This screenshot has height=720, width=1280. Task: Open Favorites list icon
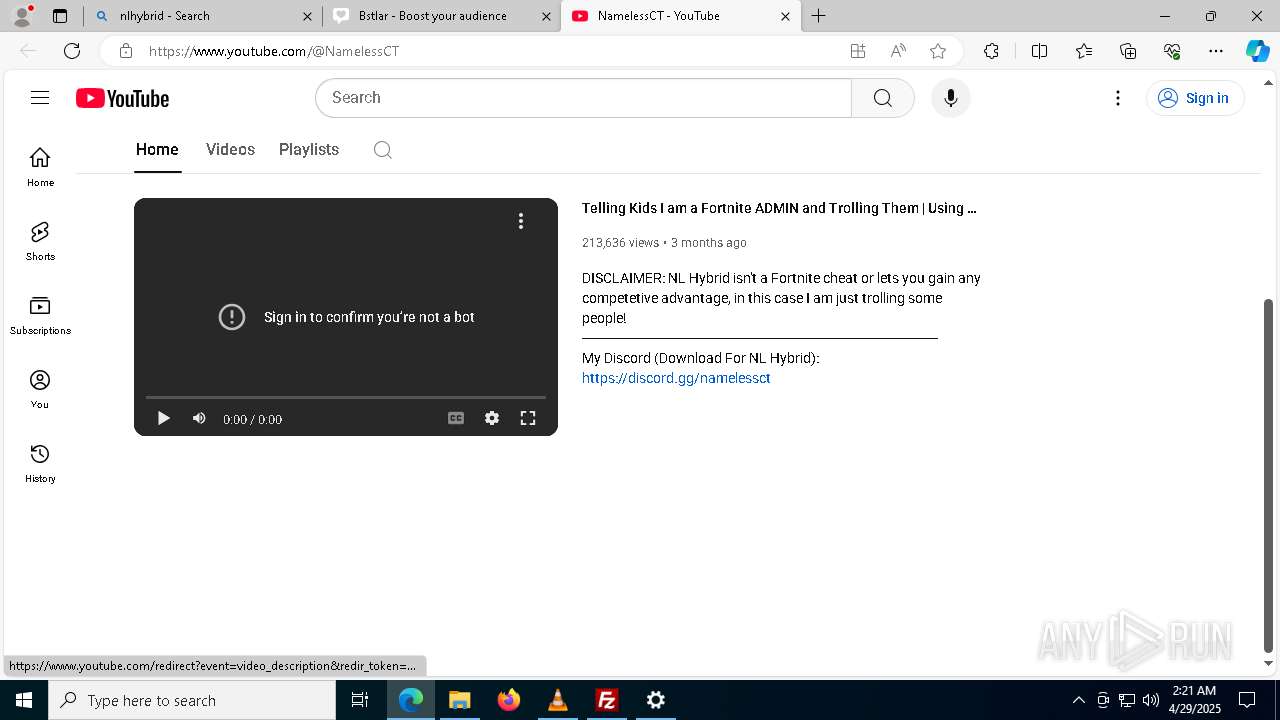coord(1084,51)
